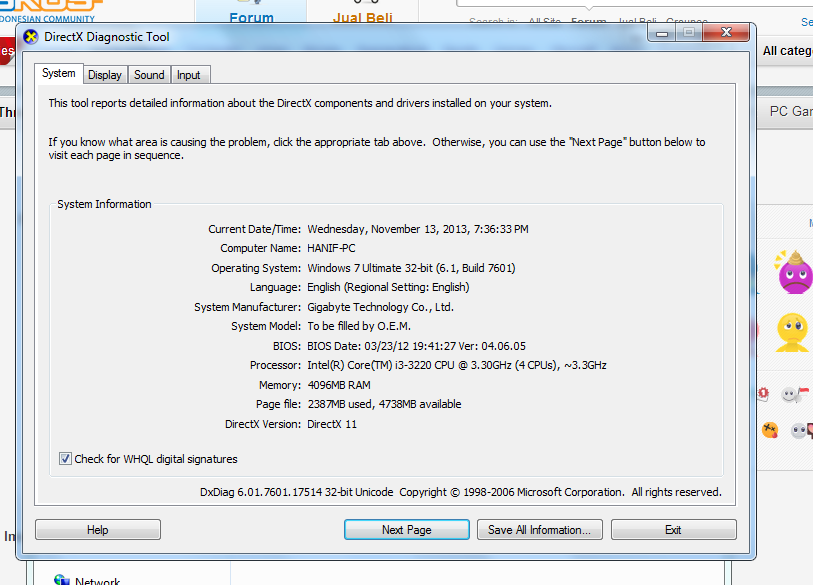813x585 pixels.
Task: Click the orange dizzy emoticon in browser
Action: (x=770, y=430)
